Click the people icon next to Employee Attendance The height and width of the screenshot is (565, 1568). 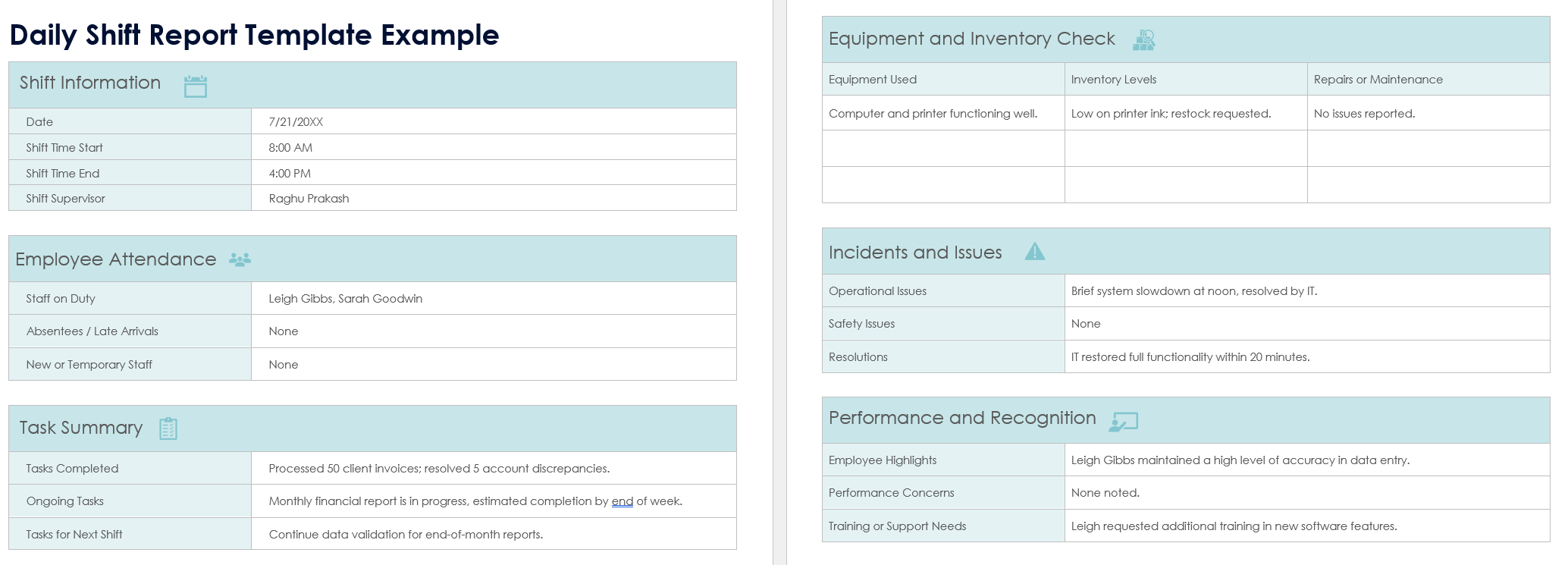[240, 260]
